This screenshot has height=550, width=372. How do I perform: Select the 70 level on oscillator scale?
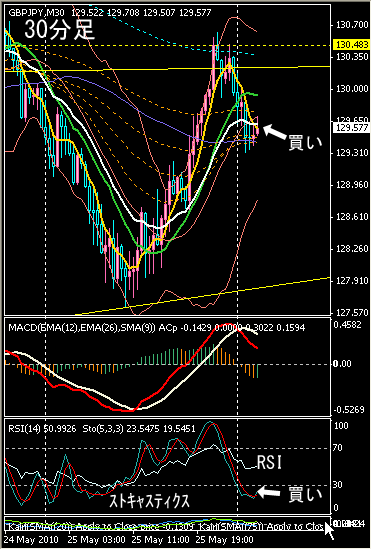tap(338, 448)
